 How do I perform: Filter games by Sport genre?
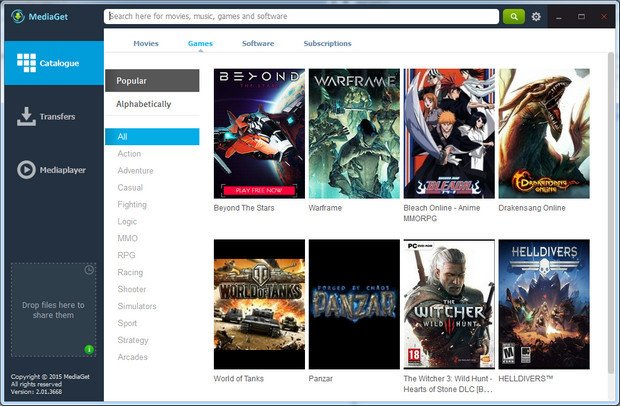click(127, 323)
